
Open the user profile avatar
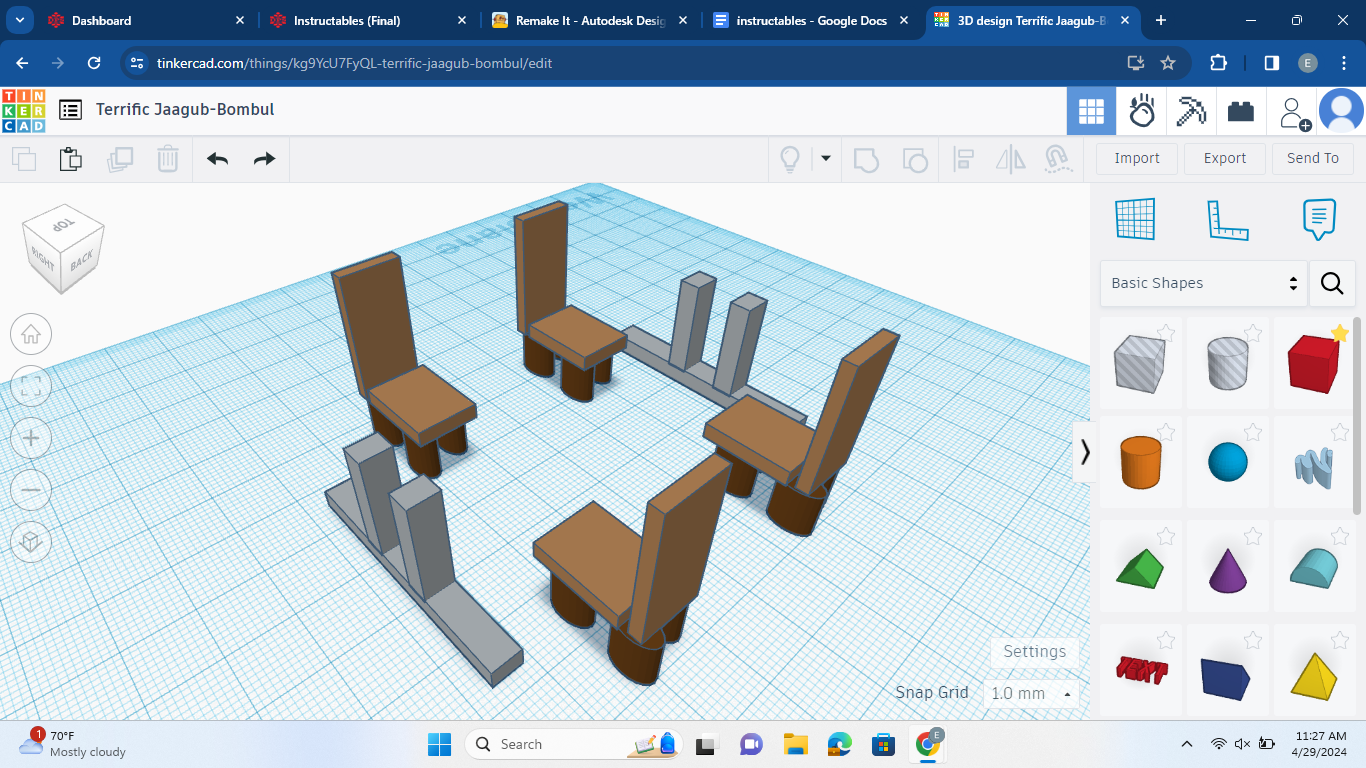[x=1341, y=111]
